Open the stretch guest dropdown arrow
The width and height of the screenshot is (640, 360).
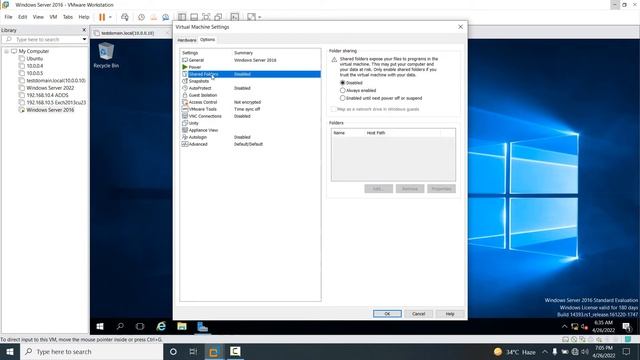click(260, 17)
